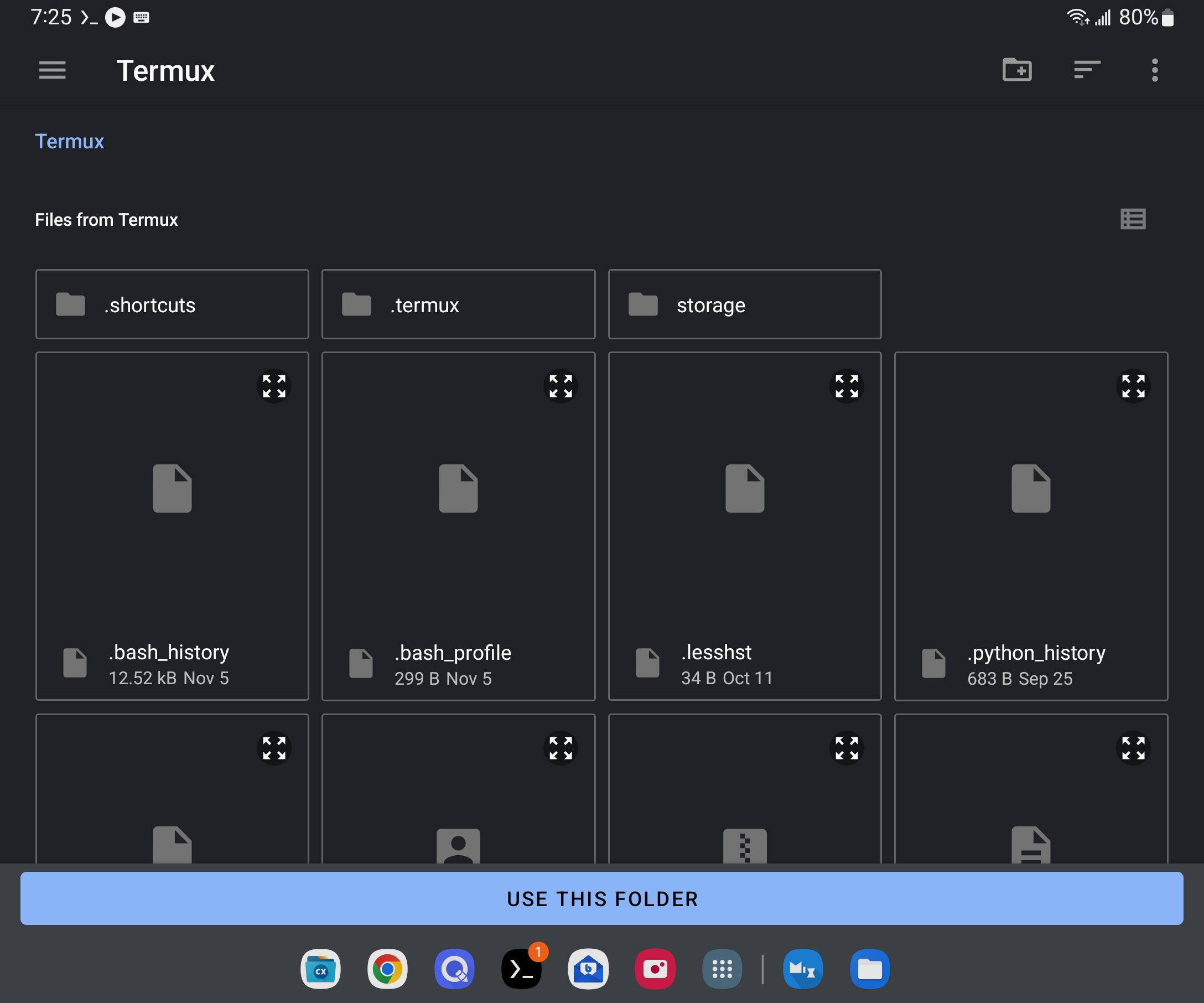Tap the battery indicator in status bar

coord(1167,18)
